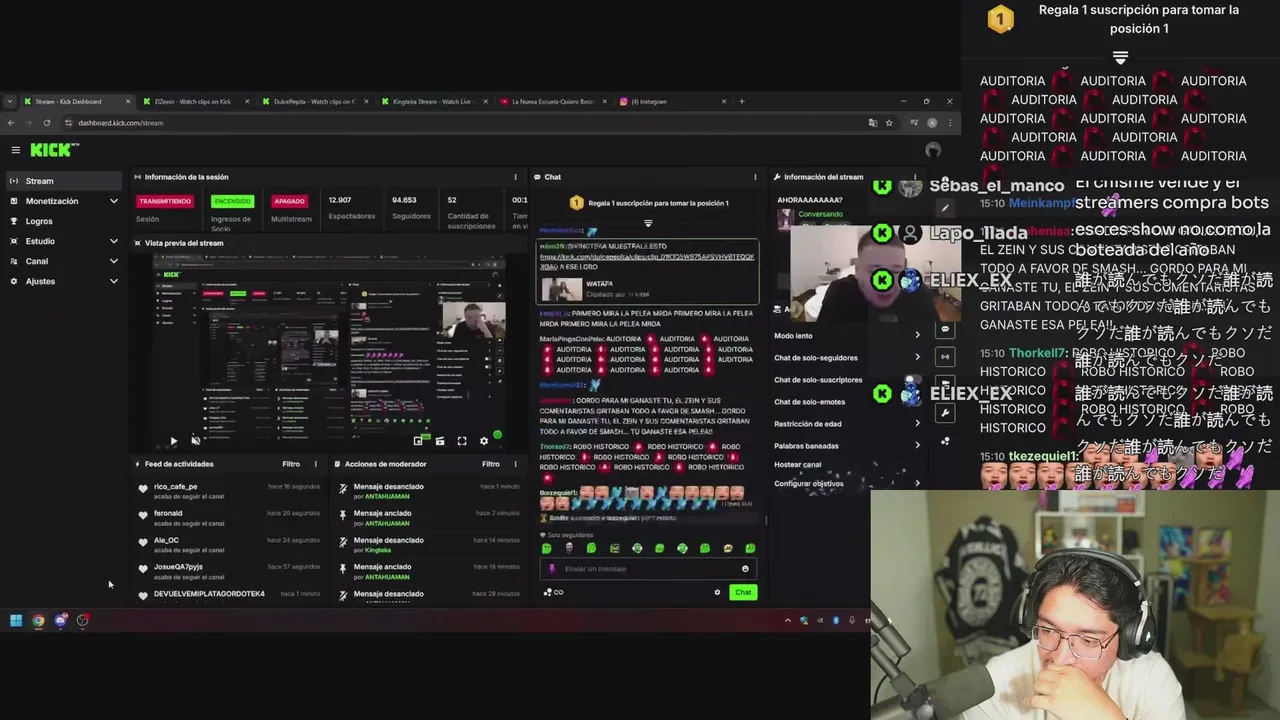Click follower feronald in activity feed
Viewport: 1280px width, 720px height.
click(168, 513)
